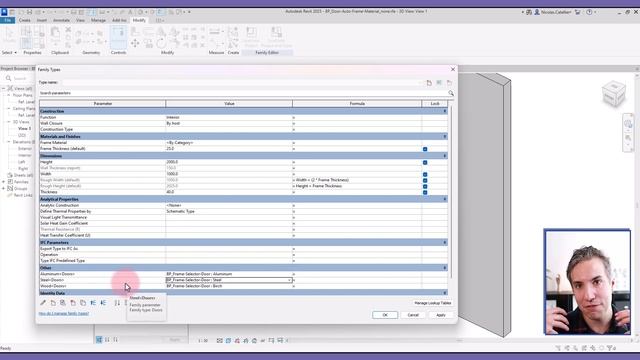The height and width of the screenshot is (360, 640).
Task: Click the Measure tool icon in ribbon
Action: (214, 32)
